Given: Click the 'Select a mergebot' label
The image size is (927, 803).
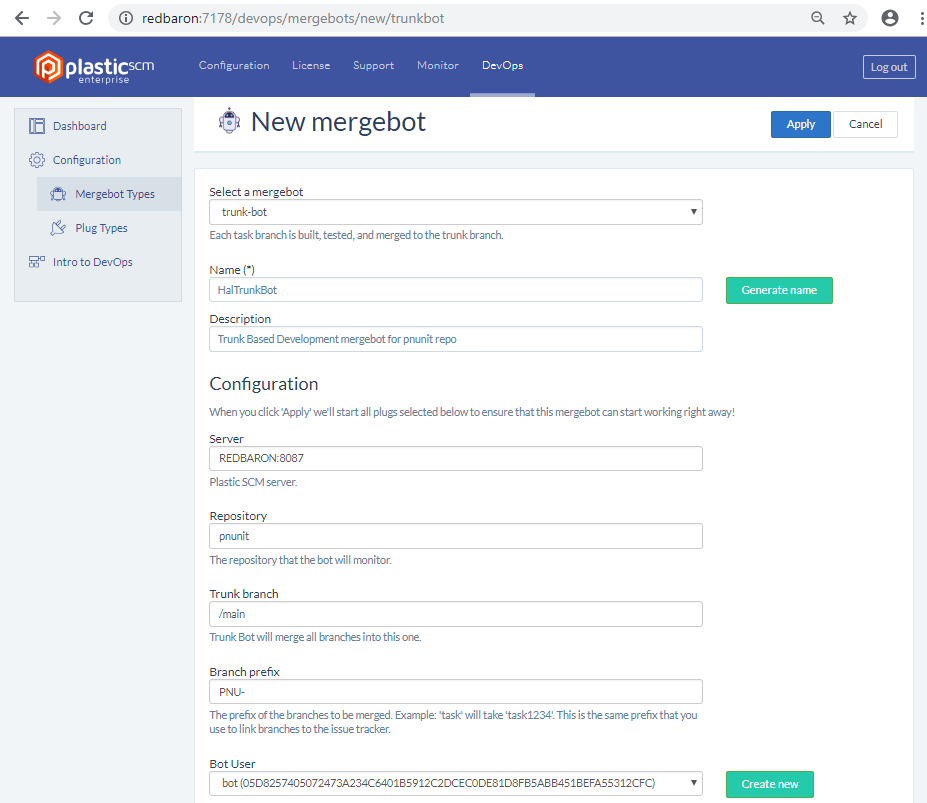Looking at the screenshot, I should pos(256,192).
